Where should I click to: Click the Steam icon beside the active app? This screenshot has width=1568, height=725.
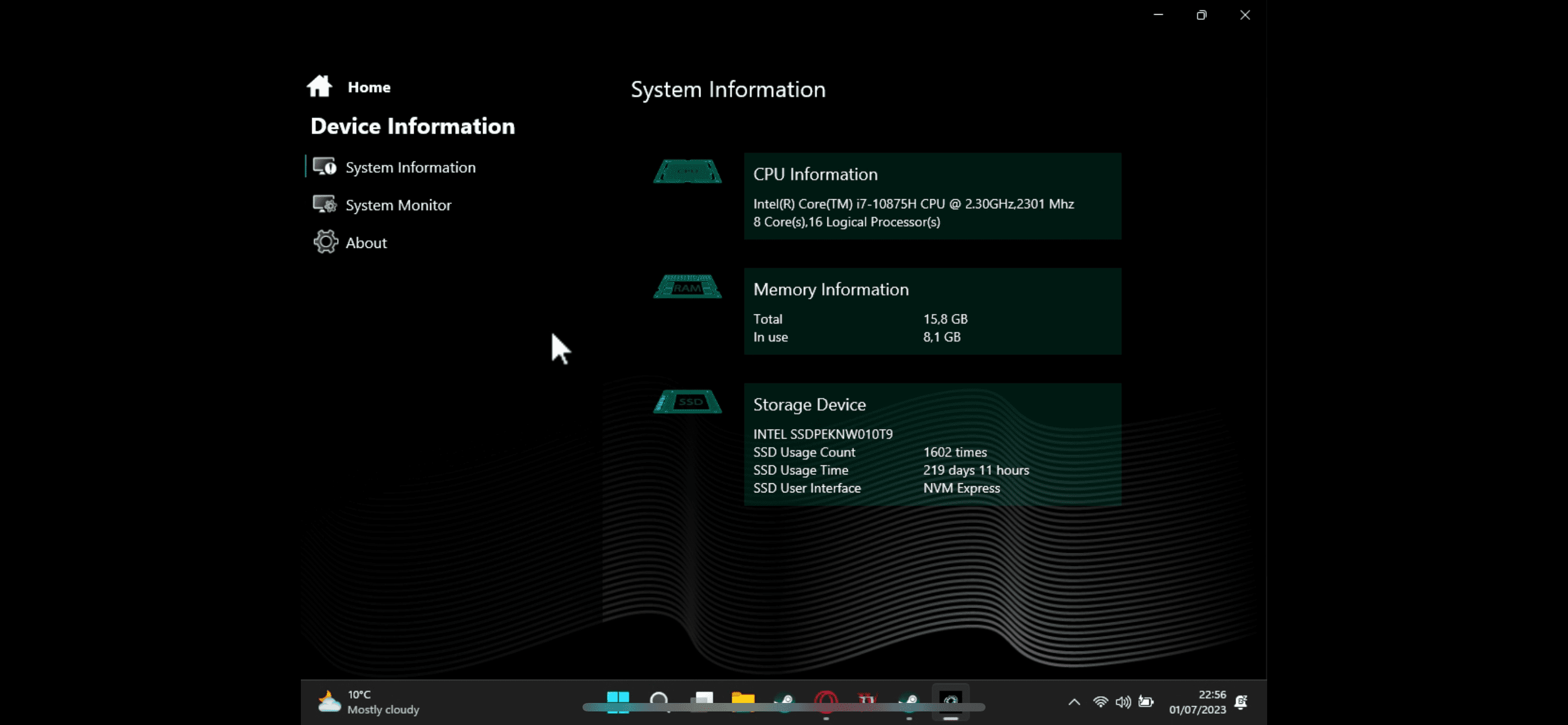(909, 702)
